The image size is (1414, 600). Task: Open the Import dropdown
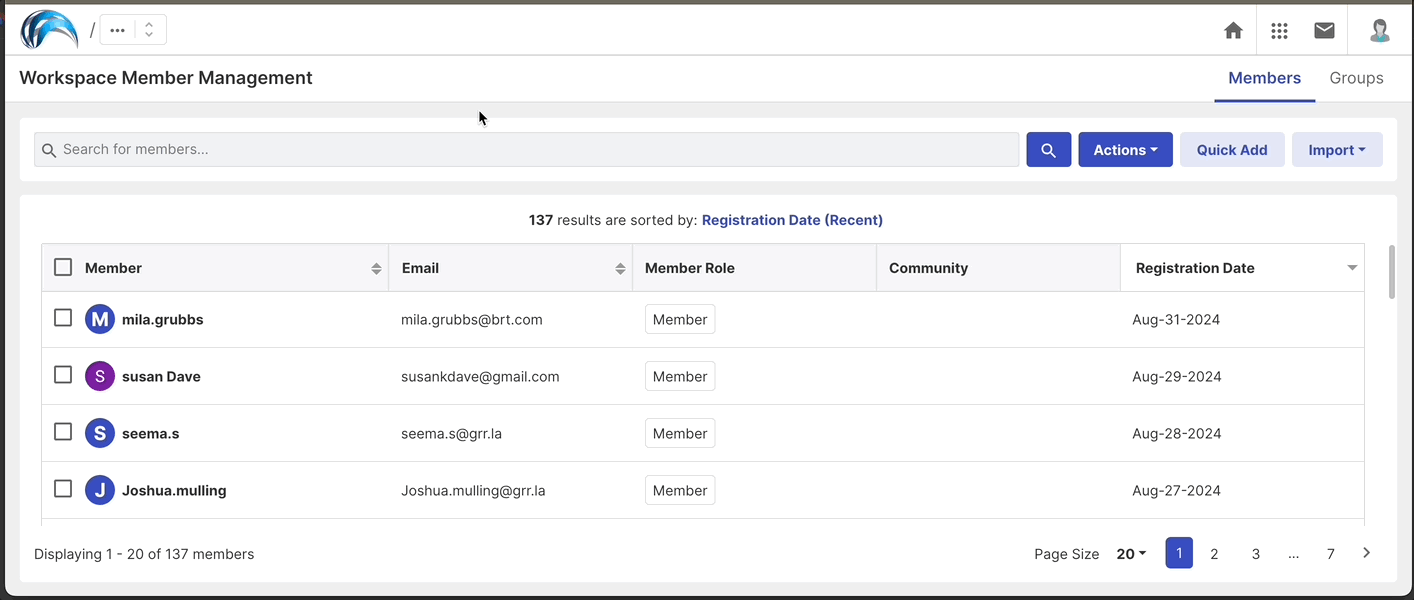[x=1337, y=149]
